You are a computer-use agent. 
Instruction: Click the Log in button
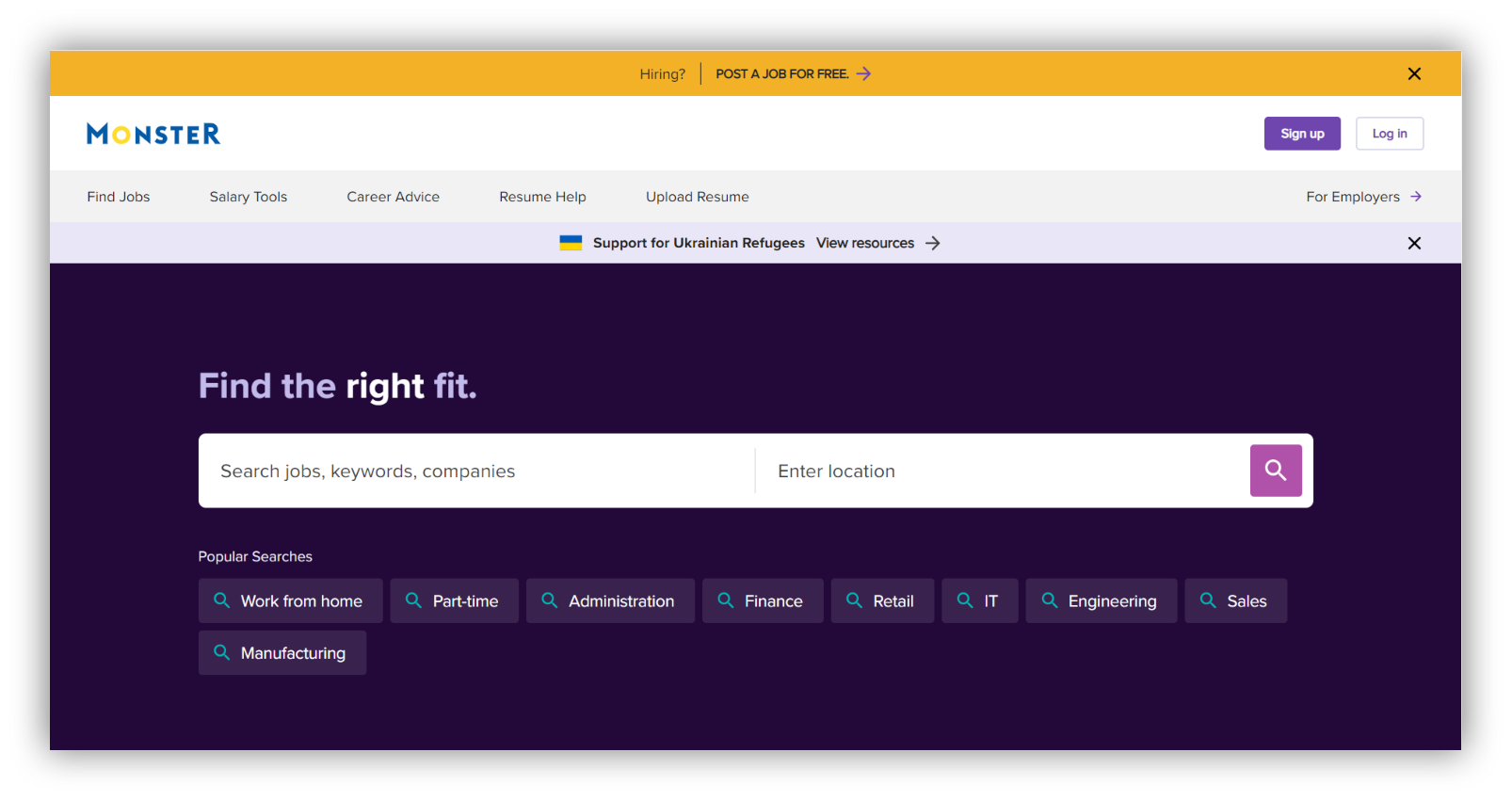point(1390,134)
